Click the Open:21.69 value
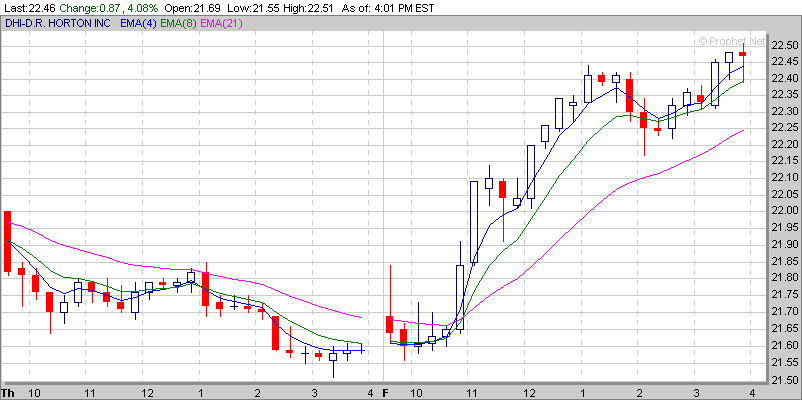 click(191, 8)
